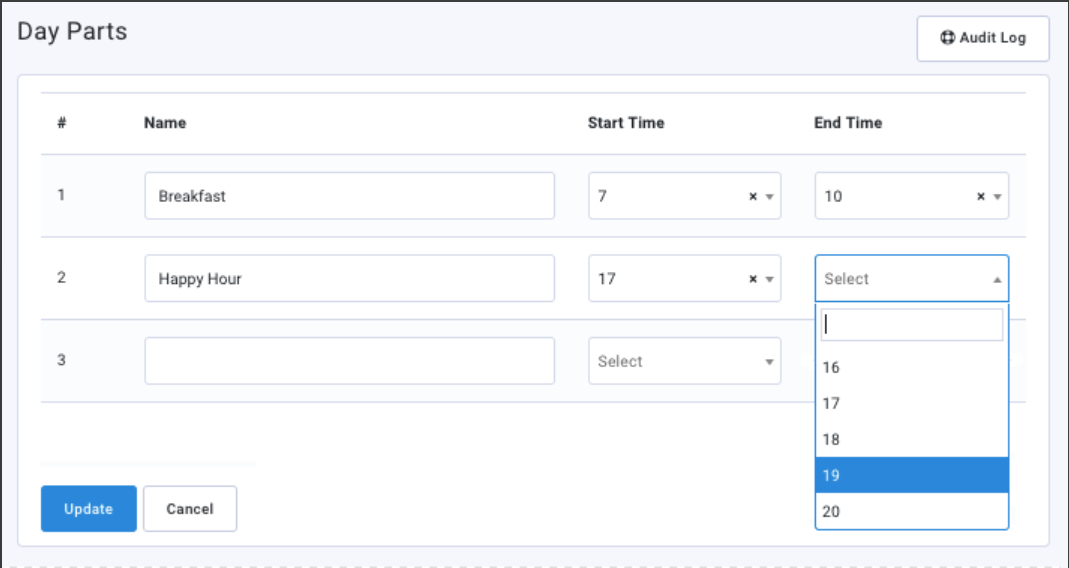Choose 20 from the end time list
Viewport: 1069px width, 568px height.
pos(911,511)
